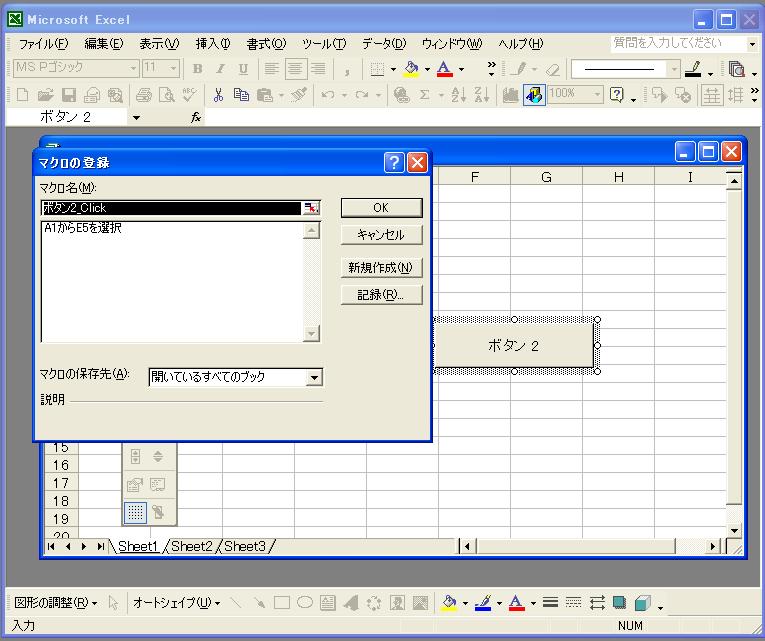Open the AutoShapes menu

(x=177, y=603)
